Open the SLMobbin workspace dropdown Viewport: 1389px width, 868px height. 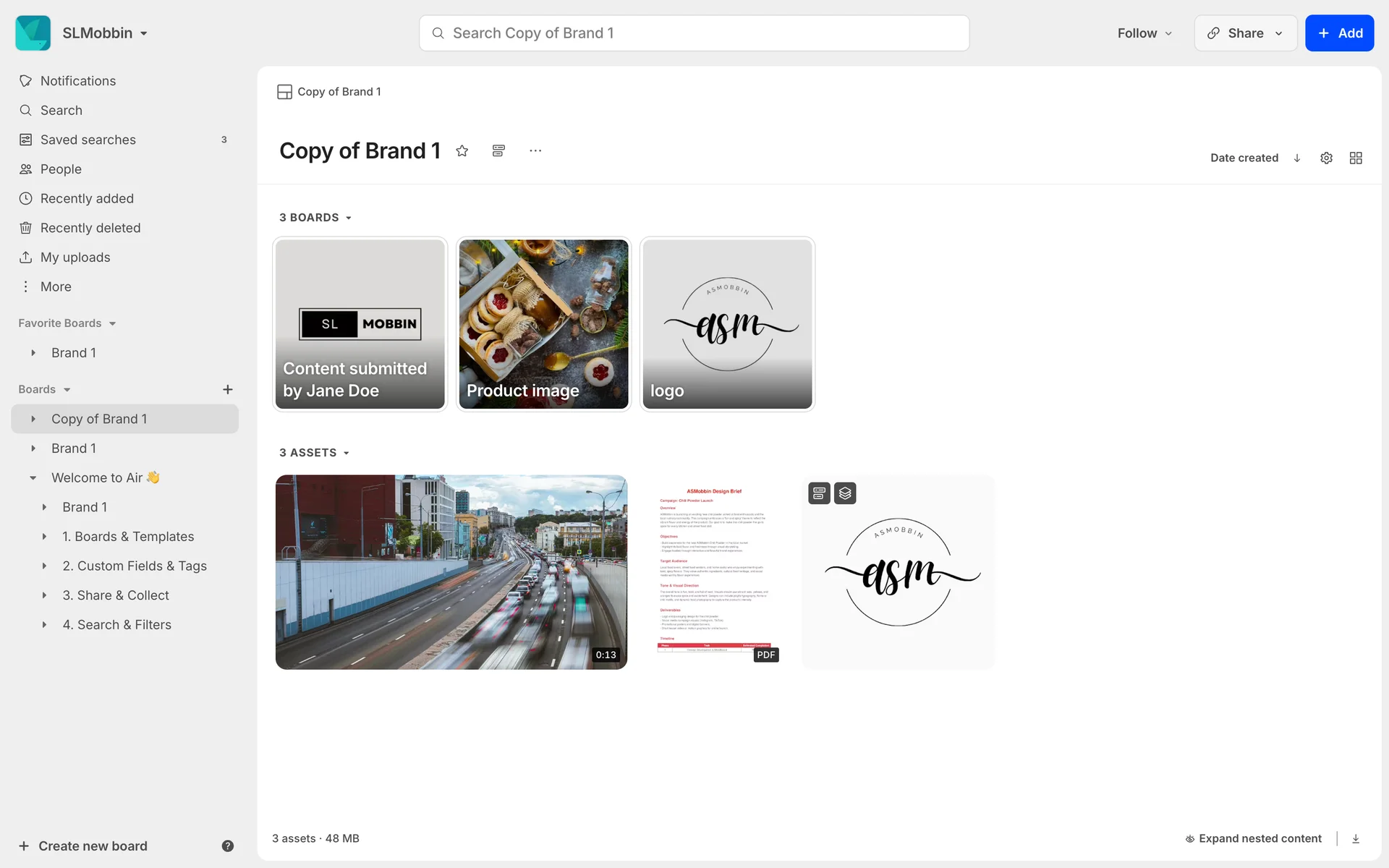coord(105,33)
